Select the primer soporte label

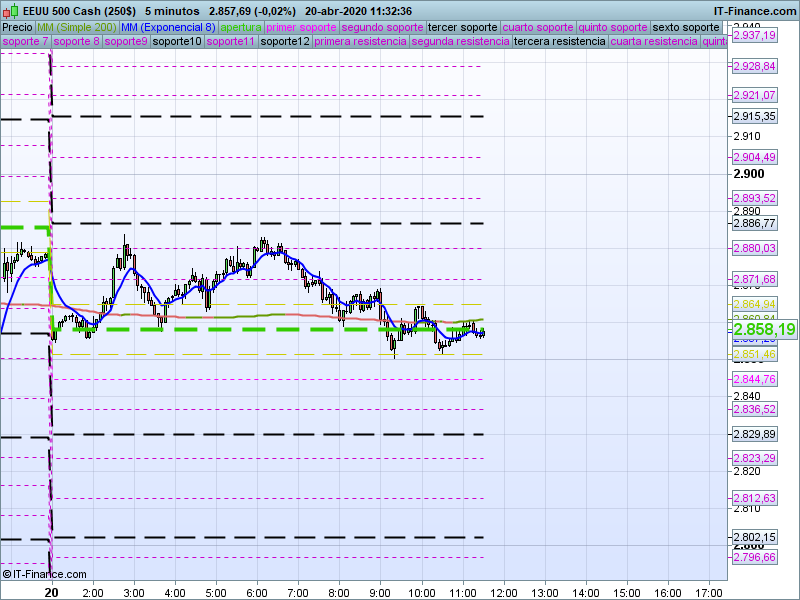[301, 27]
